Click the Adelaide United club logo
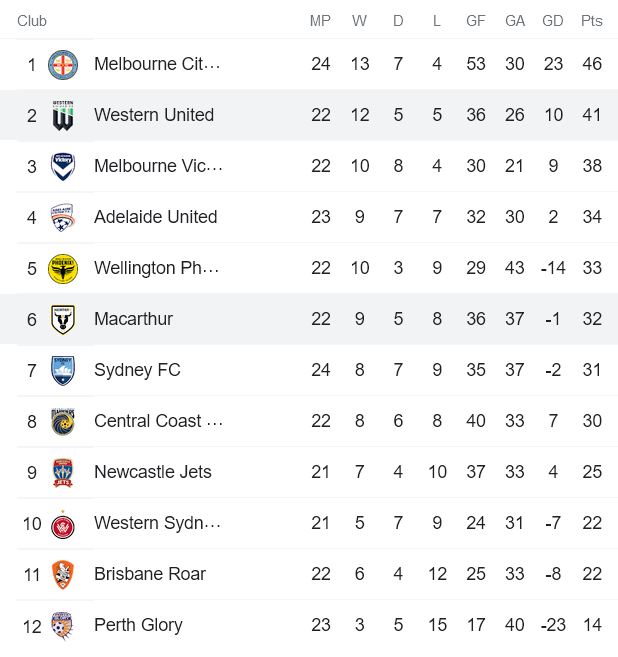 coord(64,217)
